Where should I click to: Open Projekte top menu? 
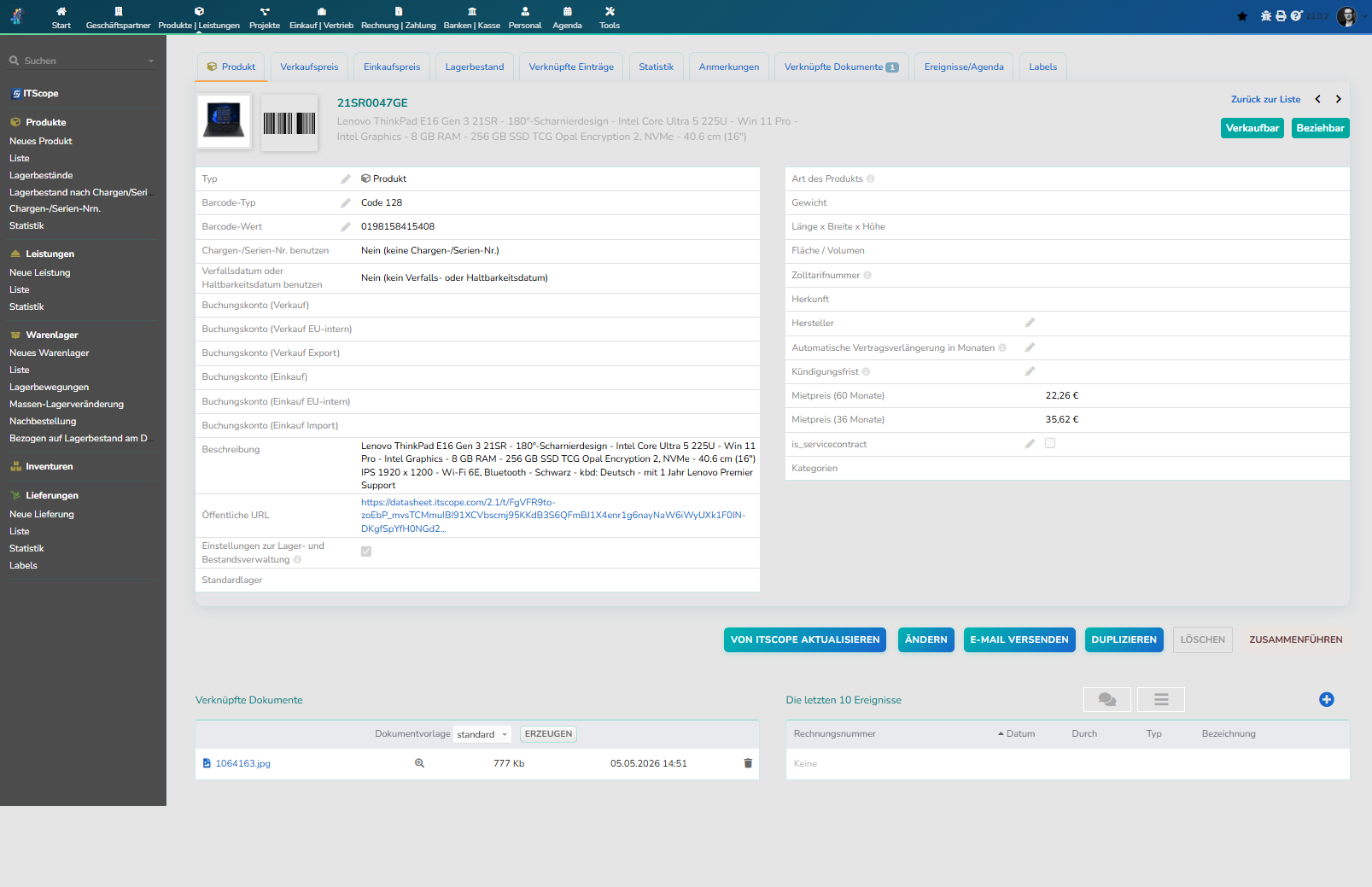point(265,17)
